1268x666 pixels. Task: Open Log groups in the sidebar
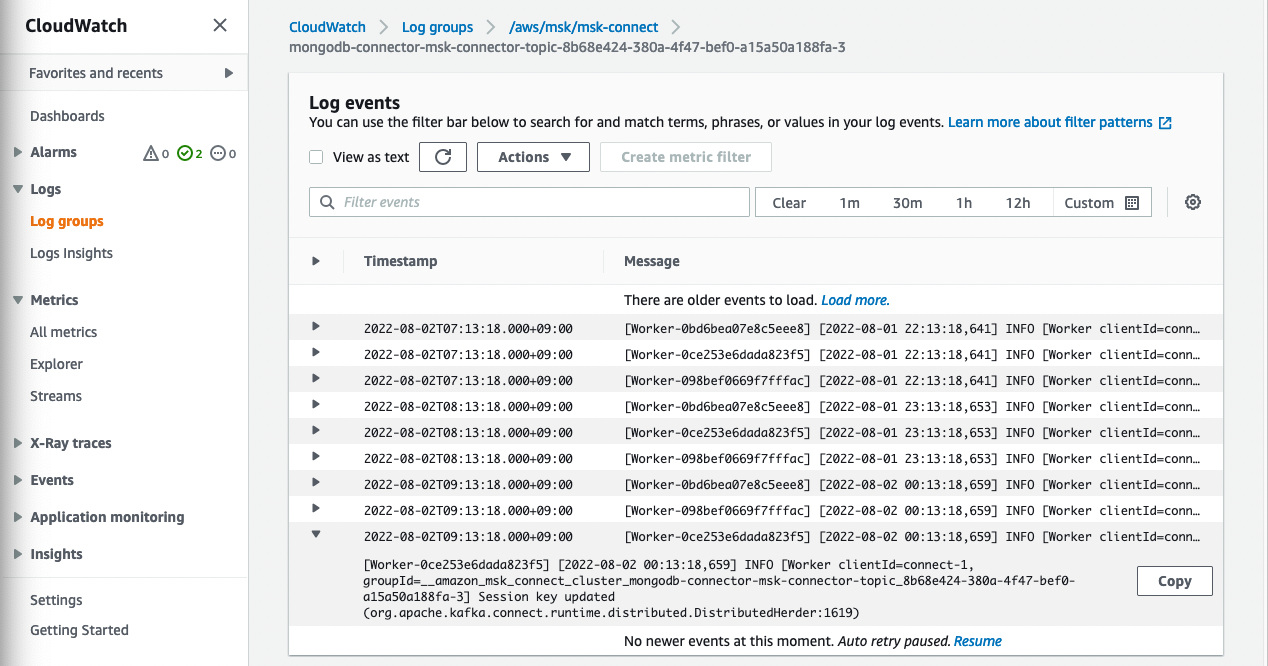67,221
